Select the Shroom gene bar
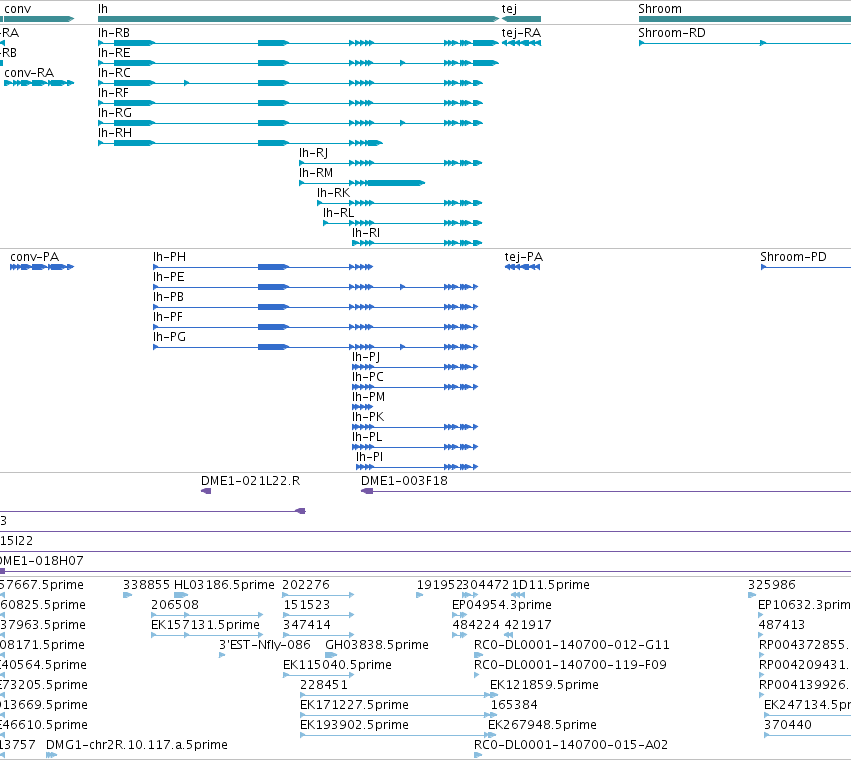 [x=745, y=19]
